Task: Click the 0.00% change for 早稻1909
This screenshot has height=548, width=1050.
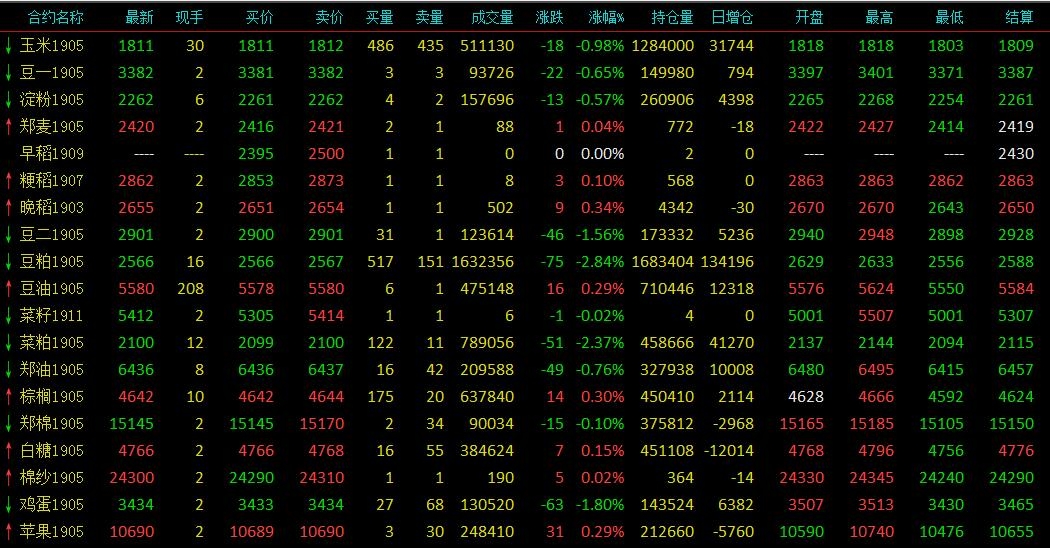Action: 603,154
